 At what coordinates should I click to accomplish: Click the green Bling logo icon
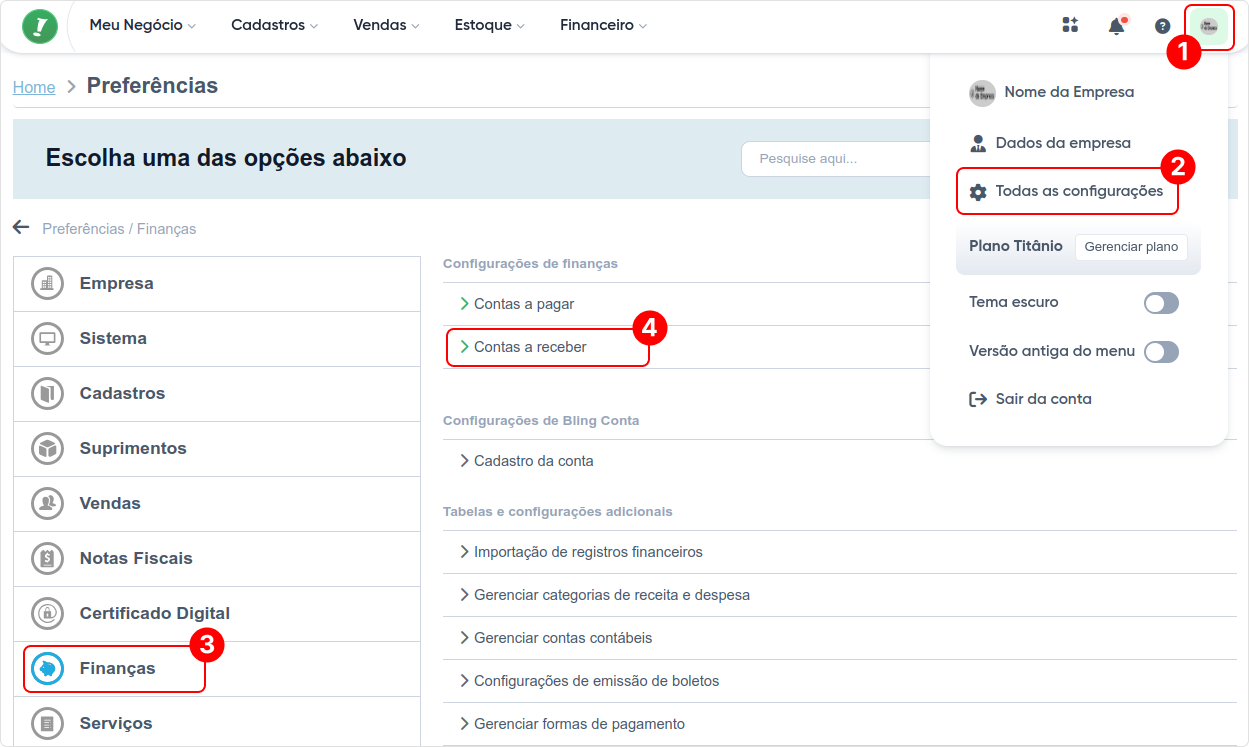(x=40, y=26)
